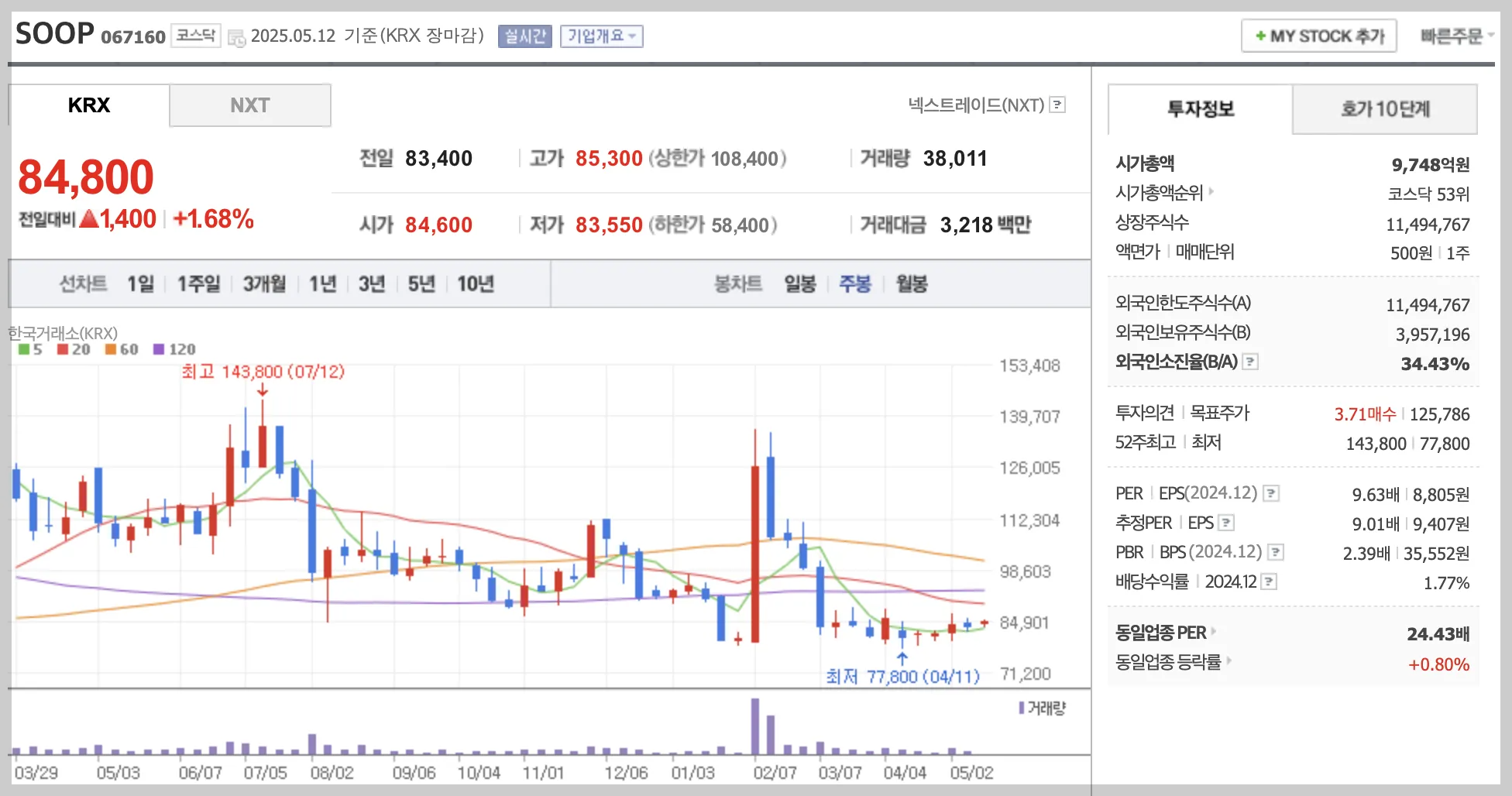Click stock code 067160
The image size is (1512, 796).
[x=133, y=37]
